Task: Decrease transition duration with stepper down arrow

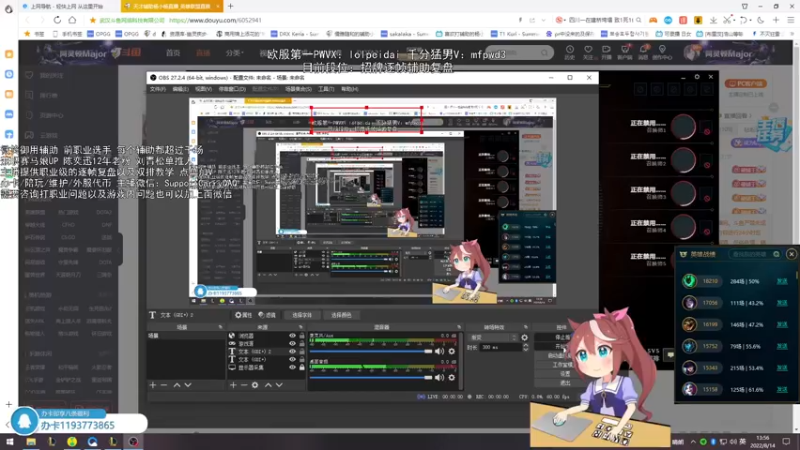Action: [526, 349]
